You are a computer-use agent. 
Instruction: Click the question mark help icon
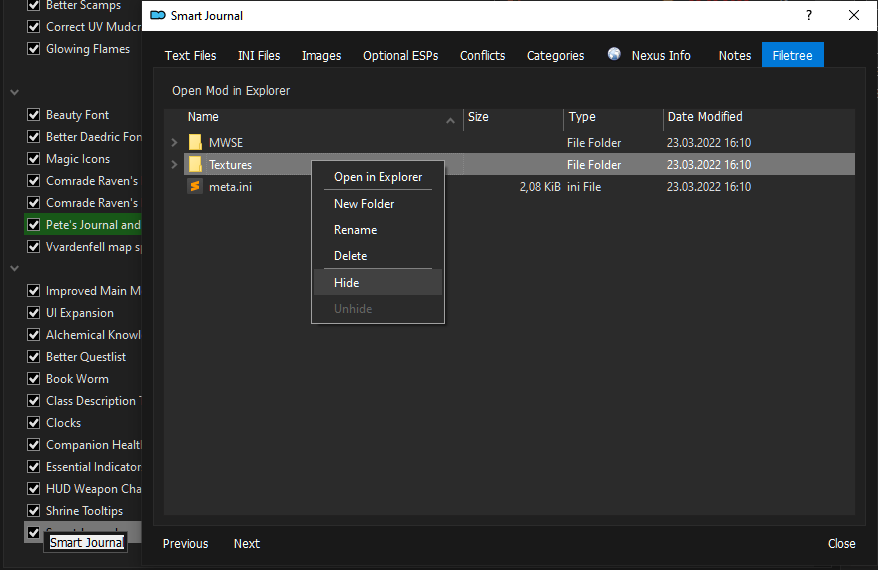pyautogui.click(x=809, y=16)
